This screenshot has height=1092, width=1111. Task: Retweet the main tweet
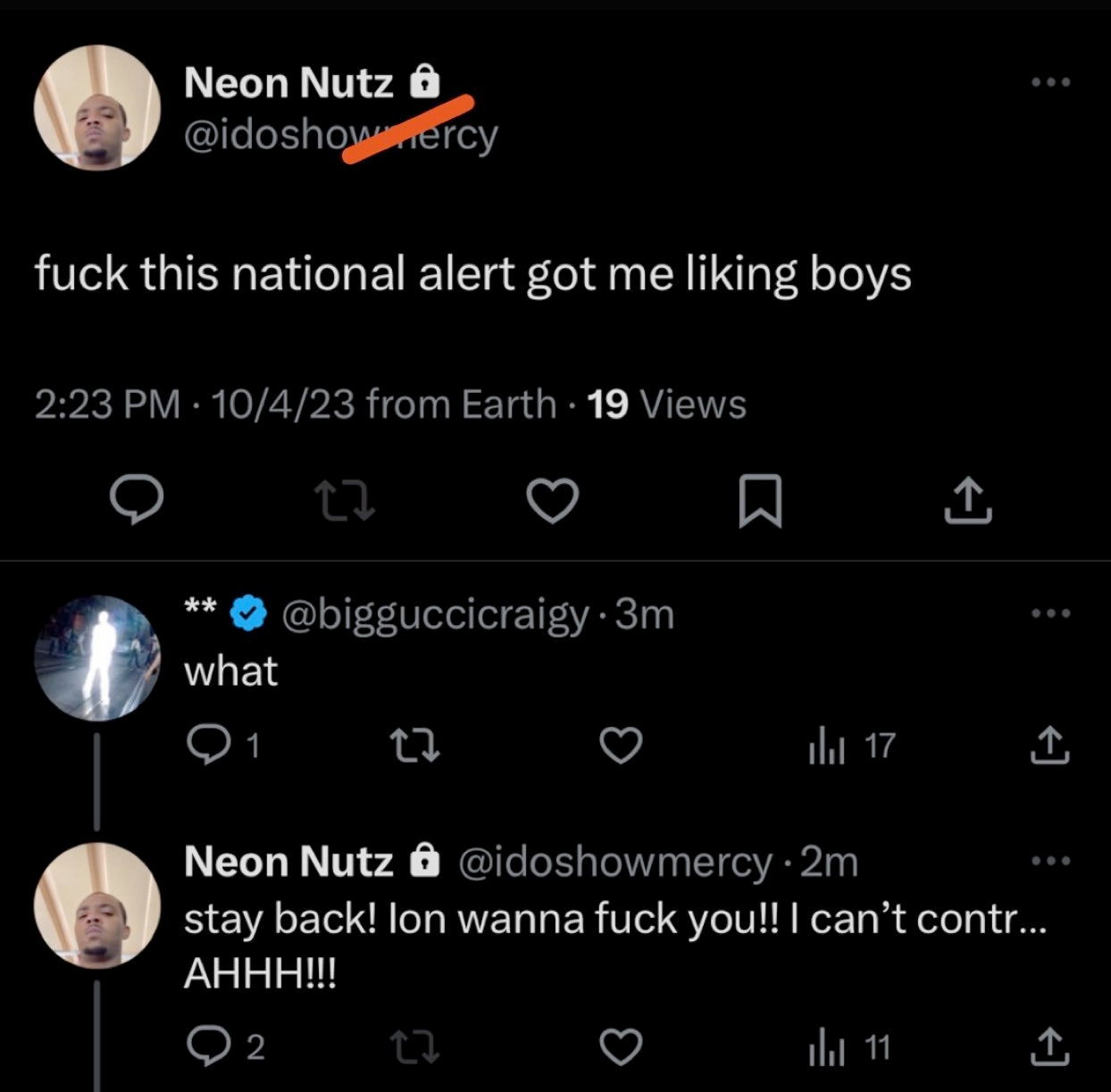coord(347,501)
